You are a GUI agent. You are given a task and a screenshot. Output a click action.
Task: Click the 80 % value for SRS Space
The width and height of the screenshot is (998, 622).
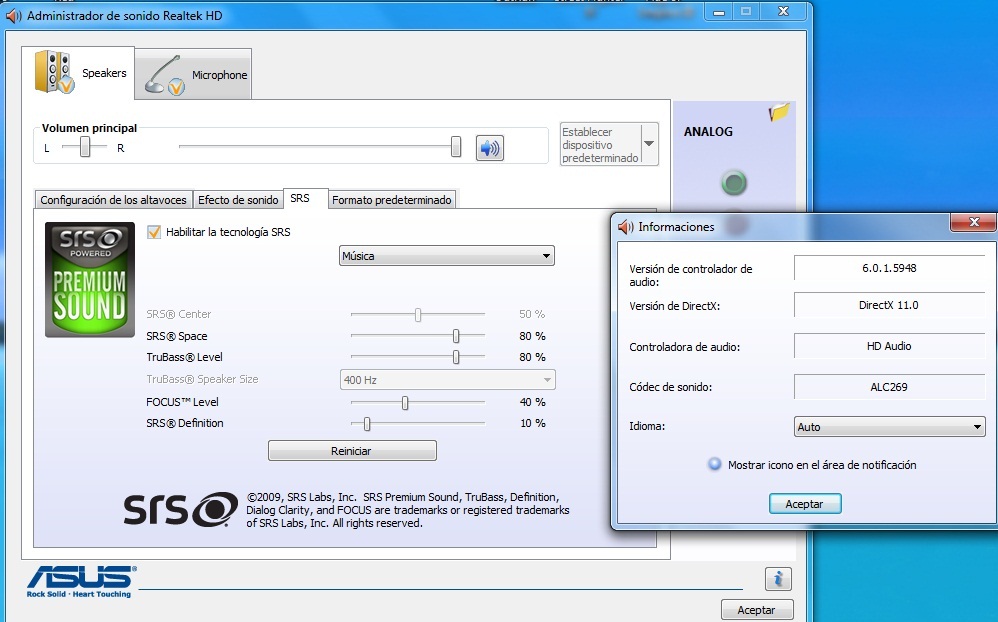(x=532, y=336)
